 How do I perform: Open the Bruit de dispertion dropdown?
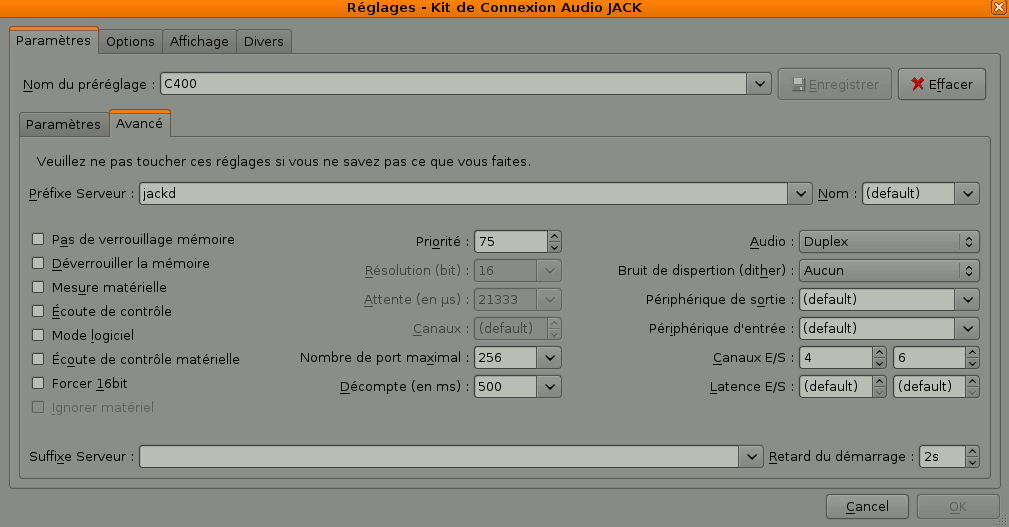889,270
